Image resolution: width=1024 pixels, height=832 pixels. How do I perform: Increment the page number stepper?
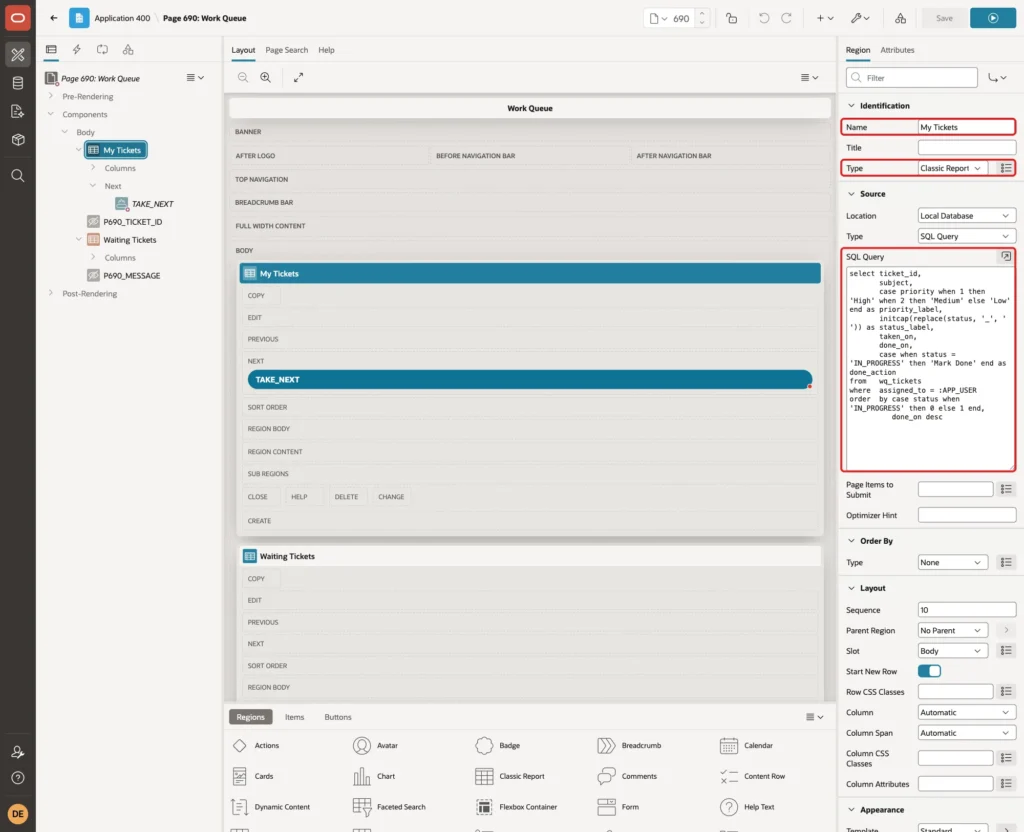pyautogui.click(x=702, y=14)
